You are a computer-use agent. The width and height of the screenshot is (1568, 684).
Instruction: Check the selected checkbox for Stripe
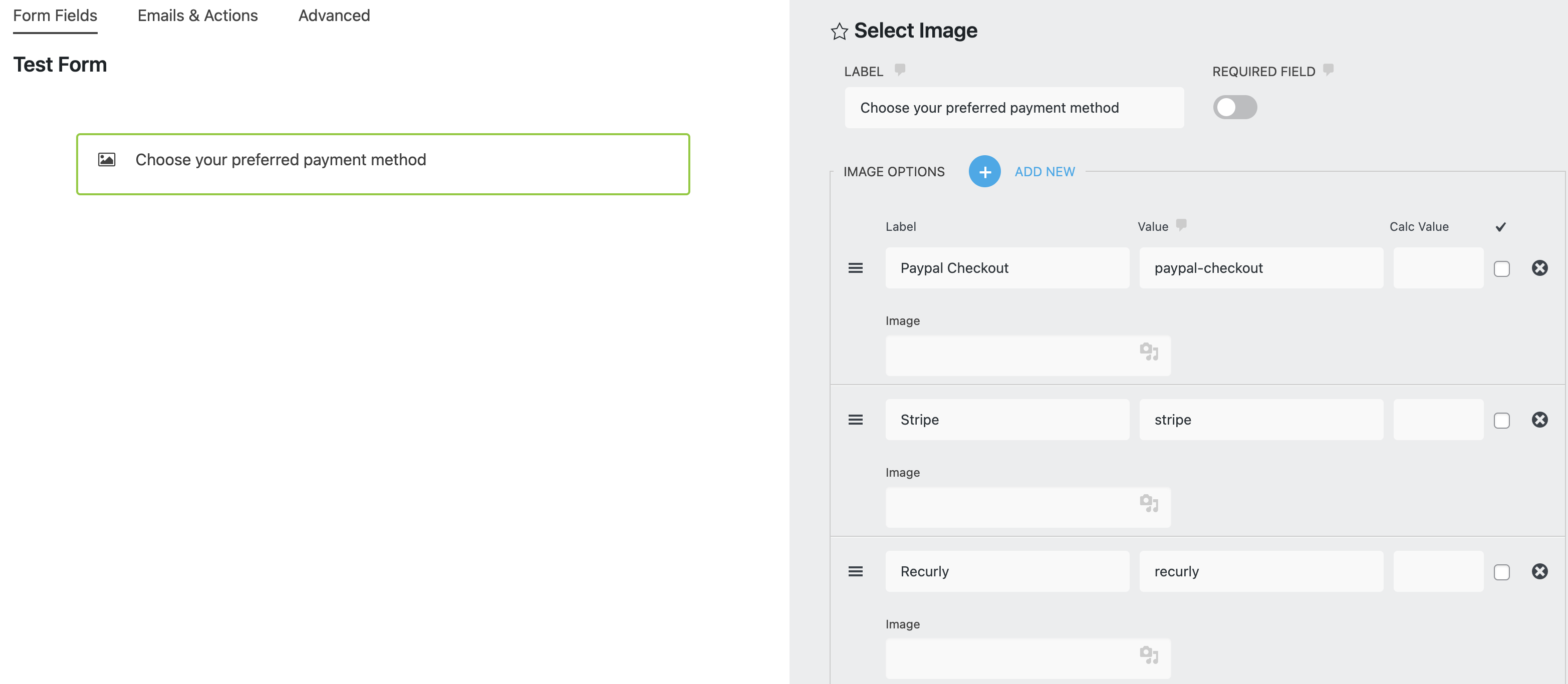click(1502, 420)
